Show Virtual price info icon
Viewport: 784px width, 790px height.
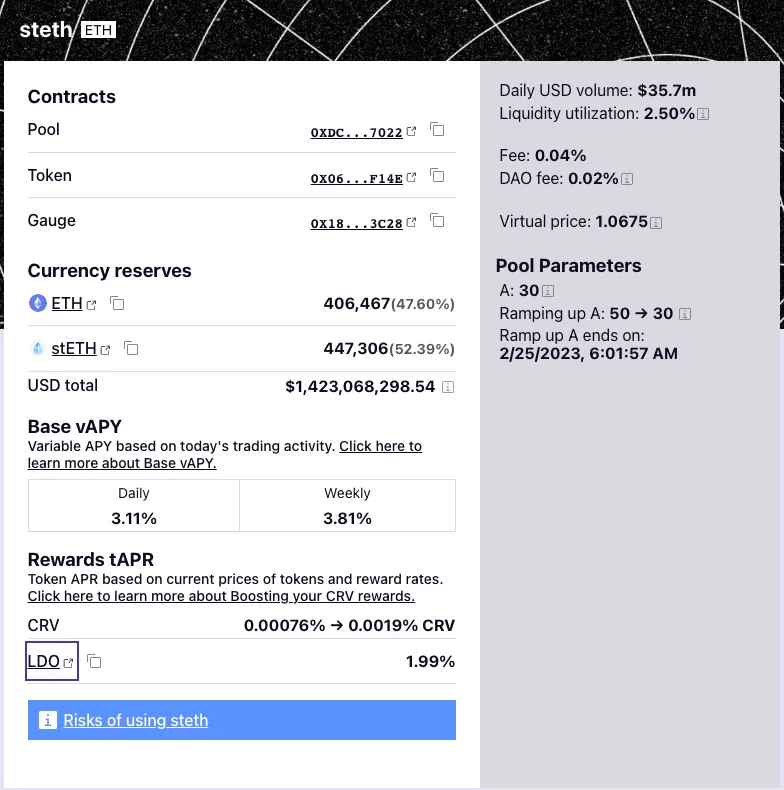[656, 222]
